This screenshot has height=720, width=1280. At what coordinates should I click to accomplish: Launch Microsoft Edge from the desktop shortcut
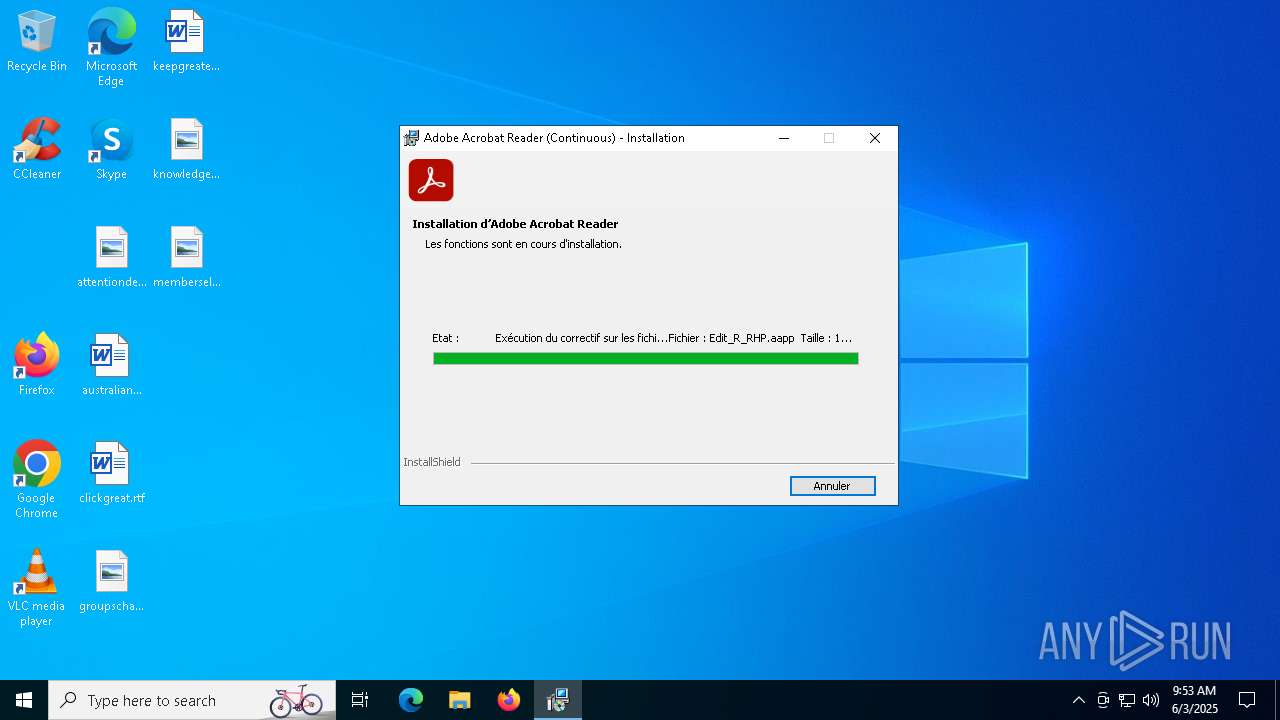(111, 48)
